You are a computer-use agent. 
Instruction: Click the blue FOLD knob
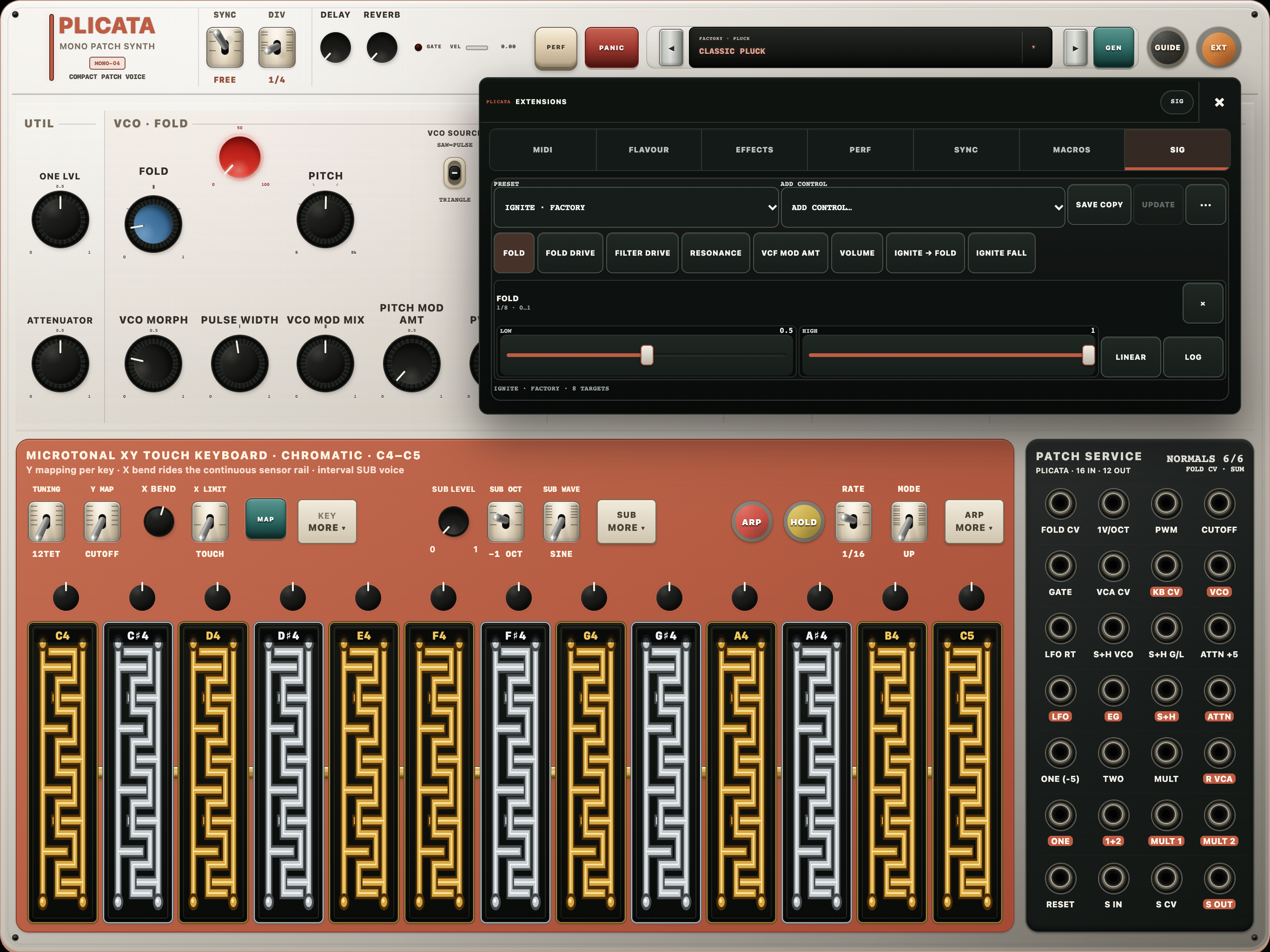(153, 224)
